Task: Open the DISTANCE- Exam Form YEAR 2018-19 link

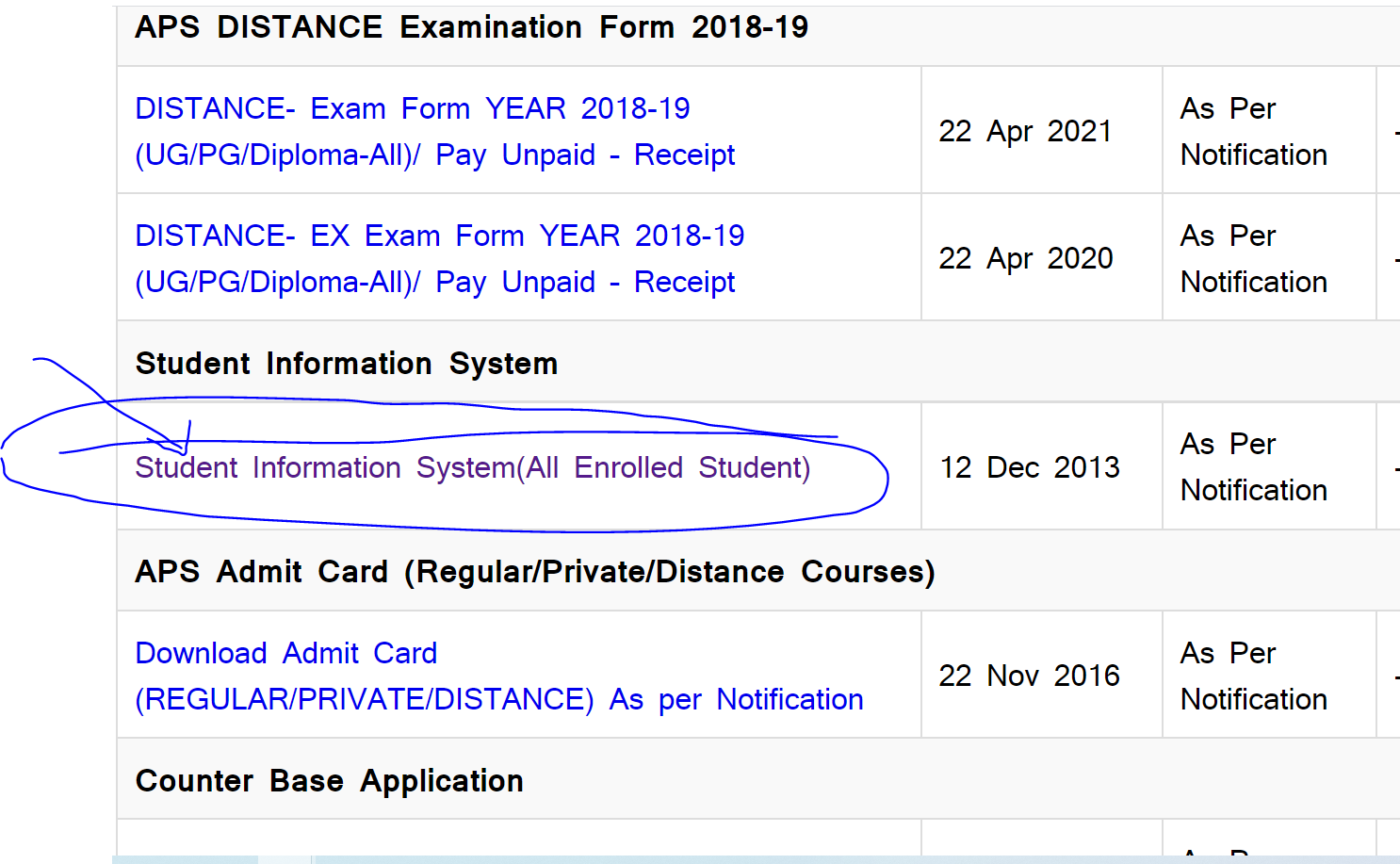Action: click(x=434, y=131)
